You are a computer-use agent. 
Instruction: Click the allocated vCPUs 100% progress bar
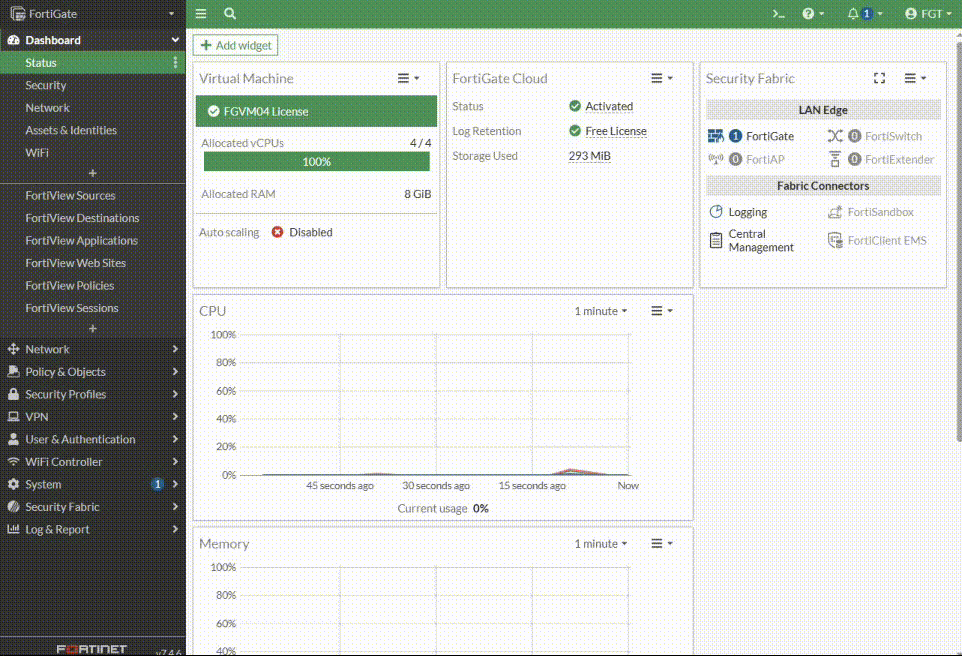(316, 162)
